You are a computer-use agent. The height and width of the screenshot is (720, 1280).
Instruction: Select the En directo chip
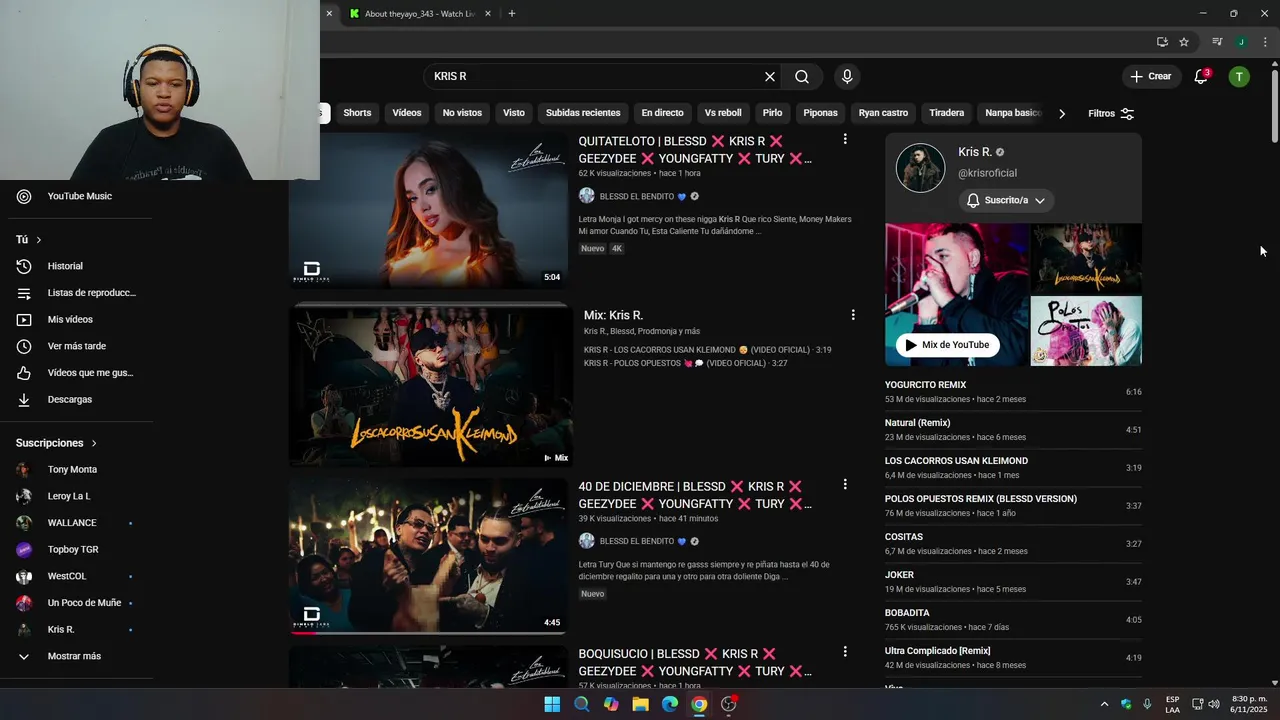click(662, 113)
